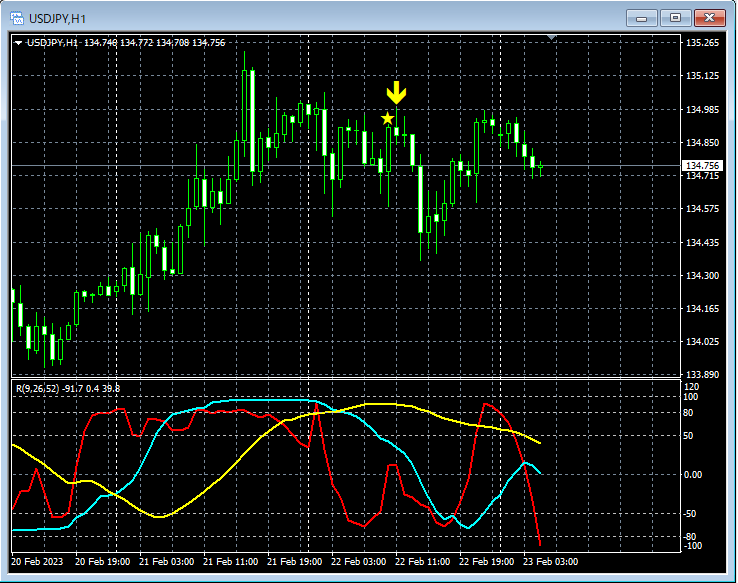Select the yellow star object on the chart
The image size is (738, 583).
coord(387,118)
